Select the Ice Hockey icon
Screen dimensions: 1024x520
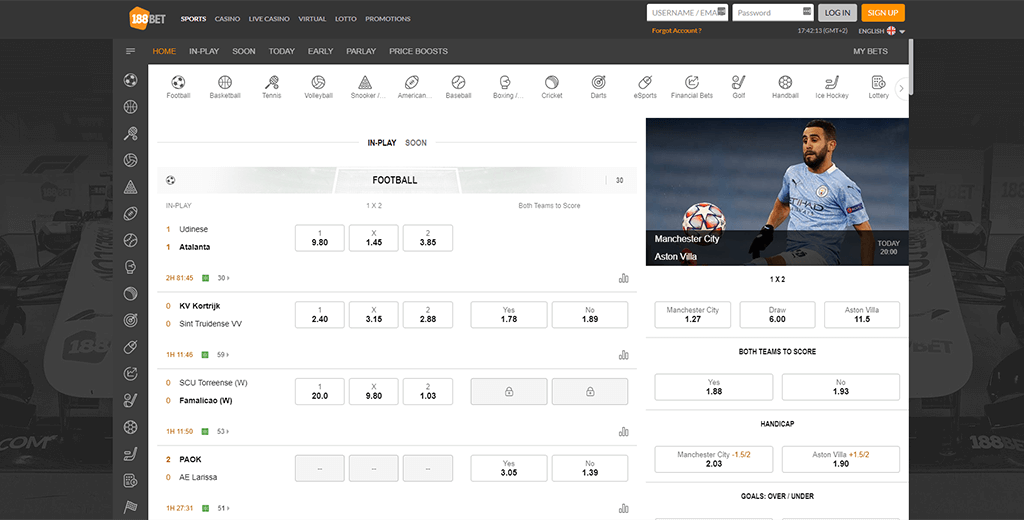832,87
